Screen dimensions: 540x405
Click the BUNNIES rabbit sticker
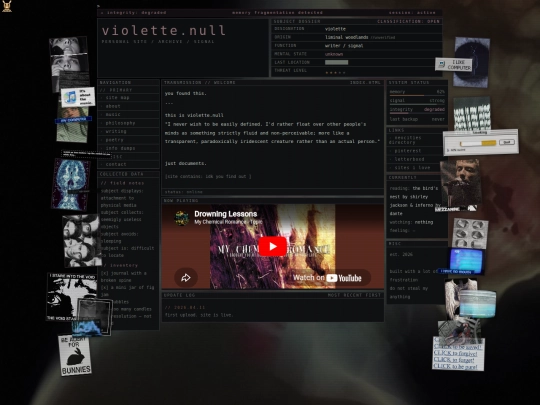coord(75,355)
